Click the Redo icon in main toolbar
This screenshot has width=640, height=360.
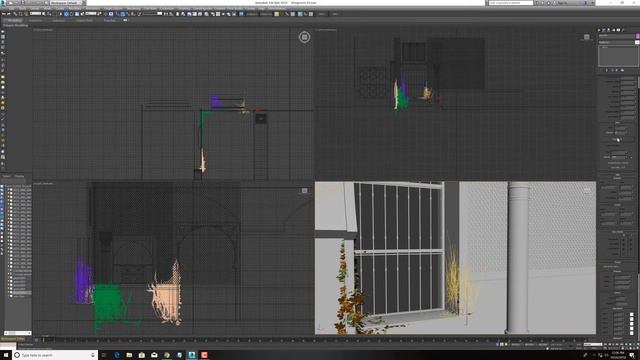(9, 14)
